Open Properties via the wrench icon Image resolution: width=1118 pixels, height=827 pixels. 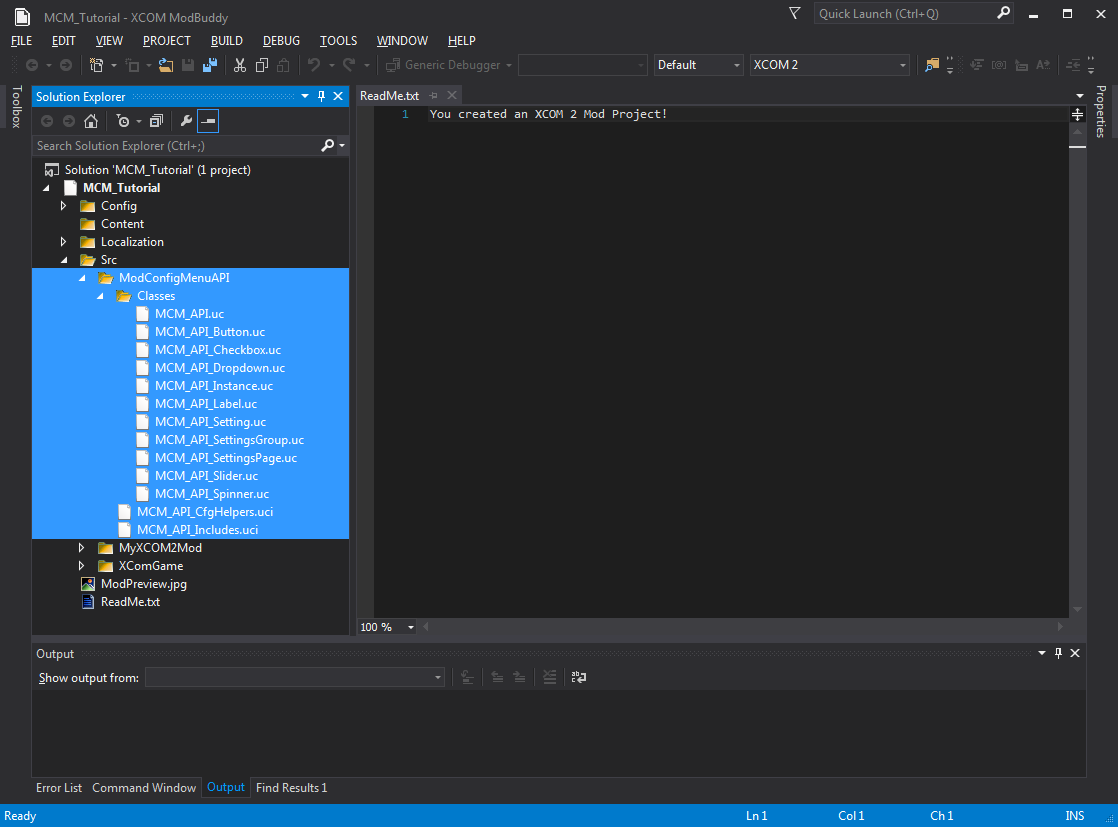(x=186, y=121)
